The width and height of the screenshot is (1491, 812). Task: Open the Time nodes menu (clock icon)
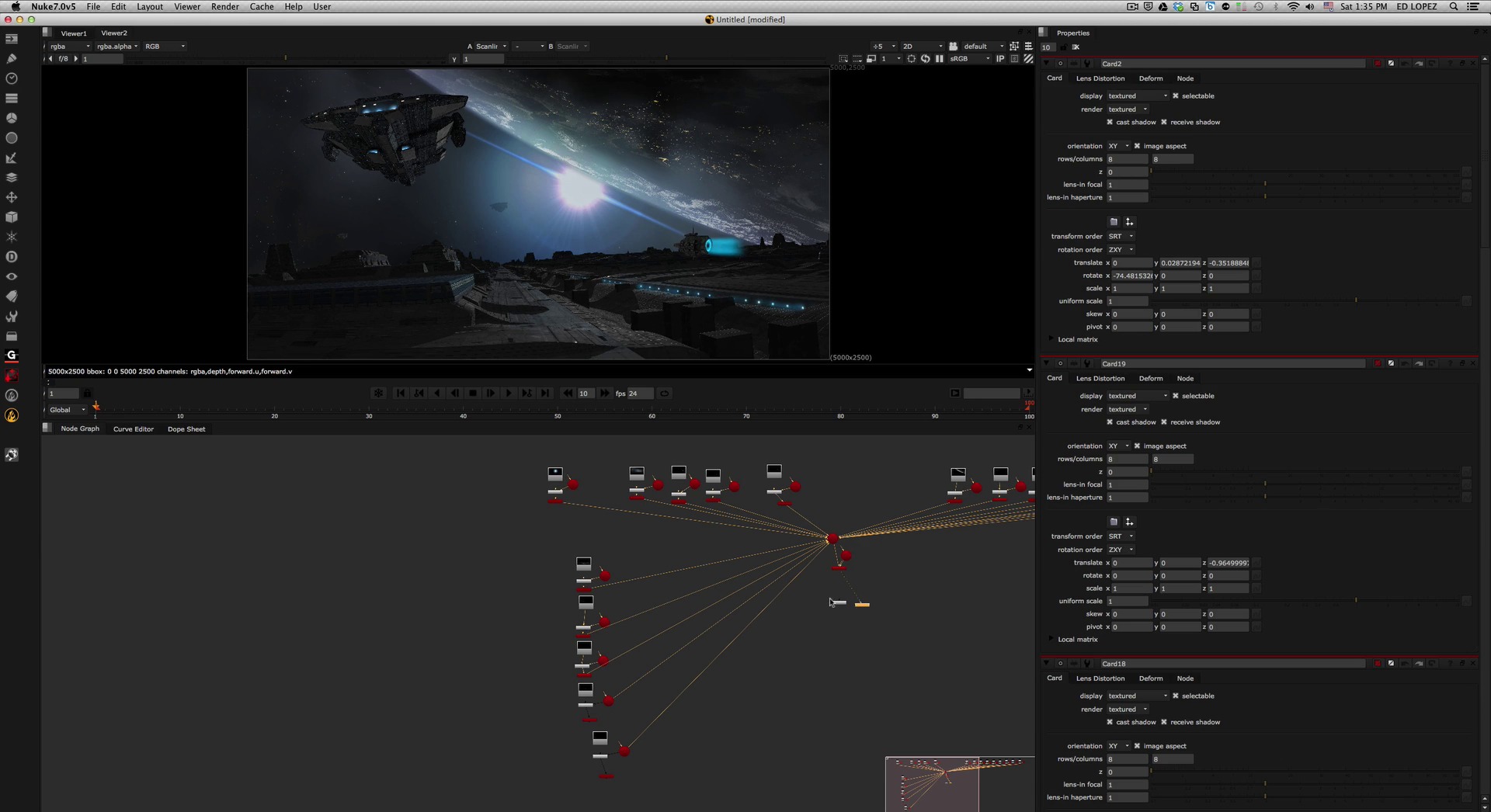pos(12,78)
